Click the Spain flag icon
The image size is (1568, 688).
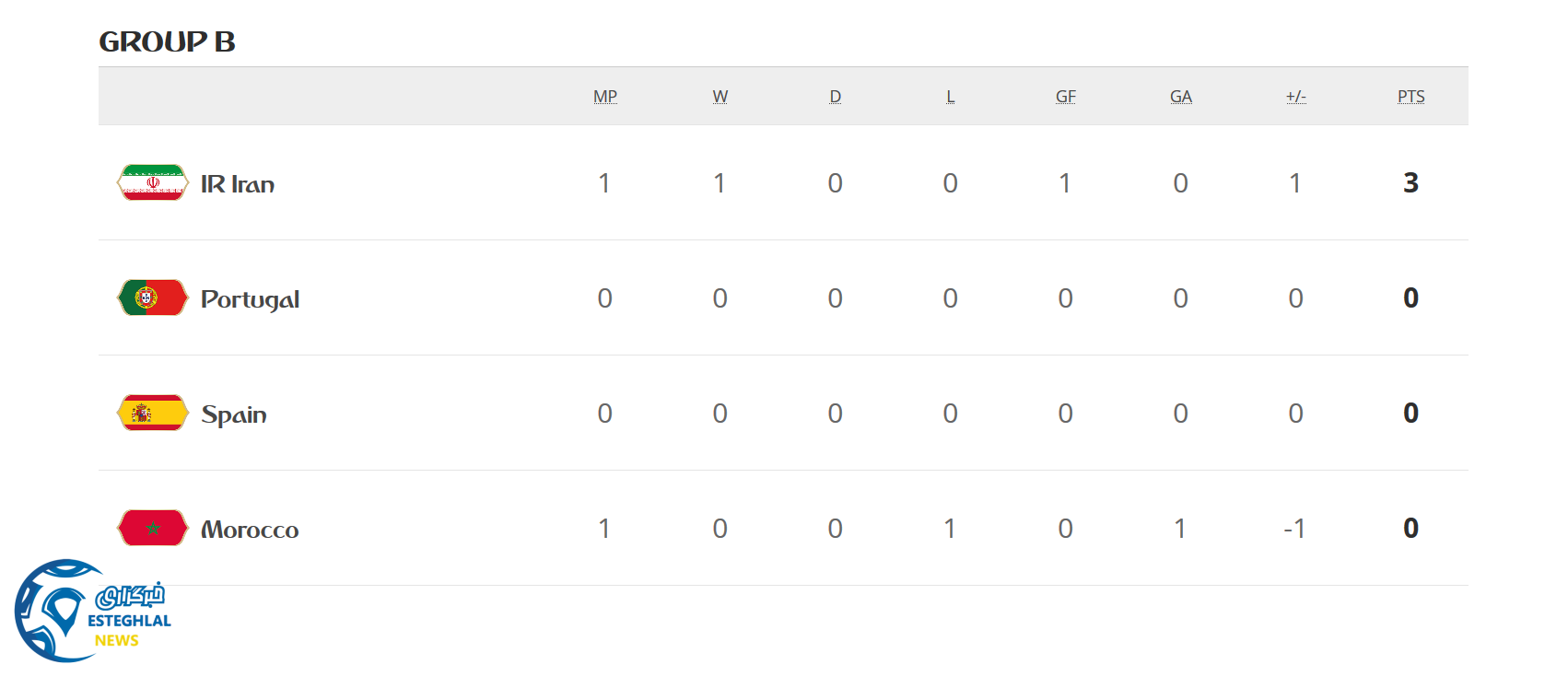tap(153, 413)
